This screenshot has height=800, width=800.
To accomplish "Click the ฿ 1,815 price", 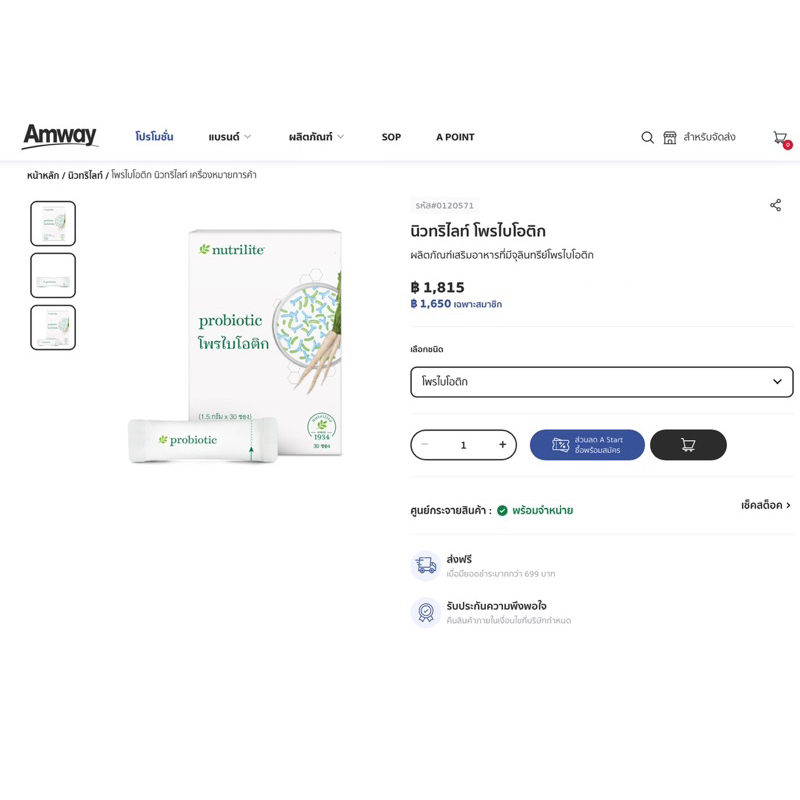I will tap(438, 287).
